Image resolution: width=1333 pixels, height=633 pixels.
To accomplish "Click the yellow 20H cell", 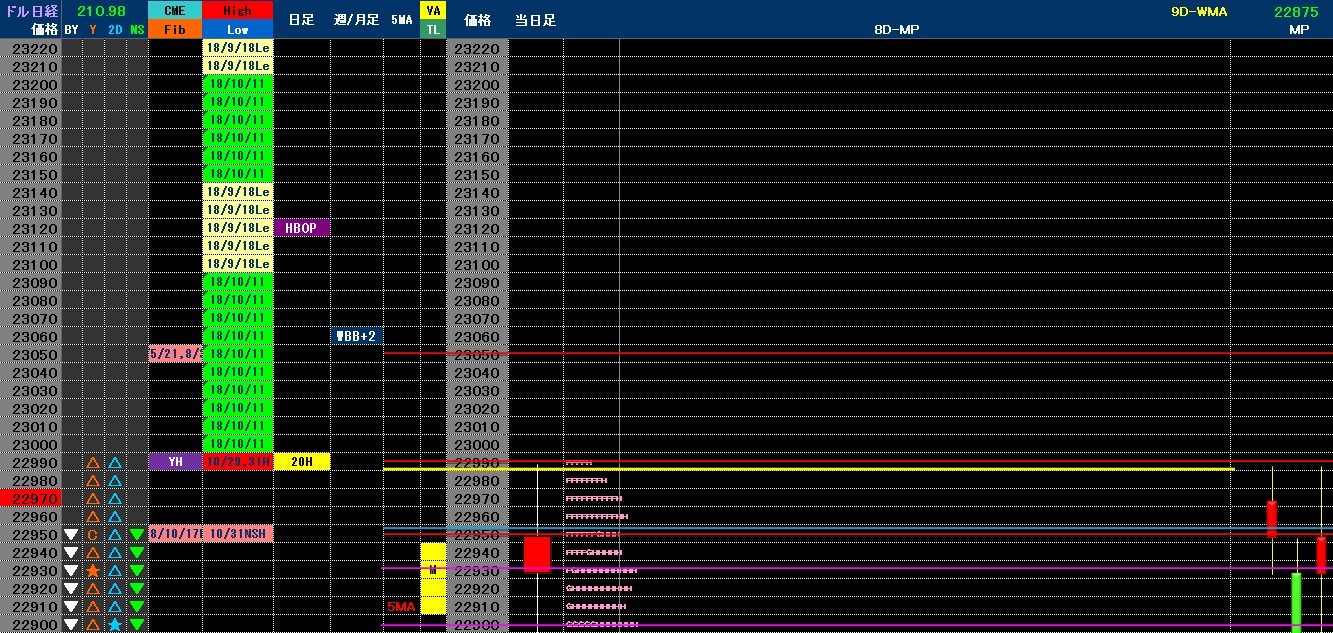I will tap(302, 462).
